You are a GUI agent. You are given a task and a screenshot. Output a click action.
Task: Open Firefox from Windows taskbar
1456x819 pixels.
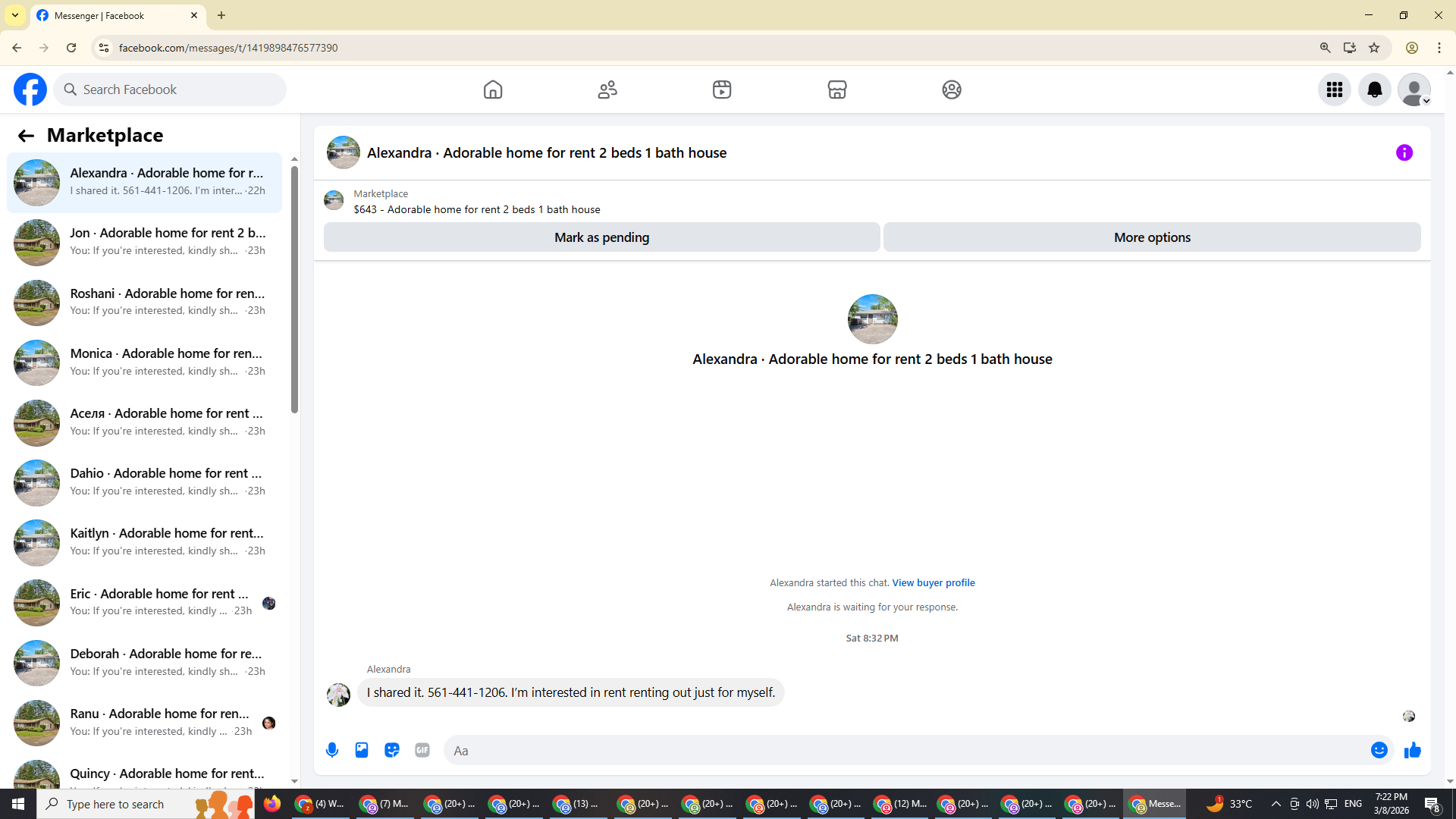(x=272, y=803)
